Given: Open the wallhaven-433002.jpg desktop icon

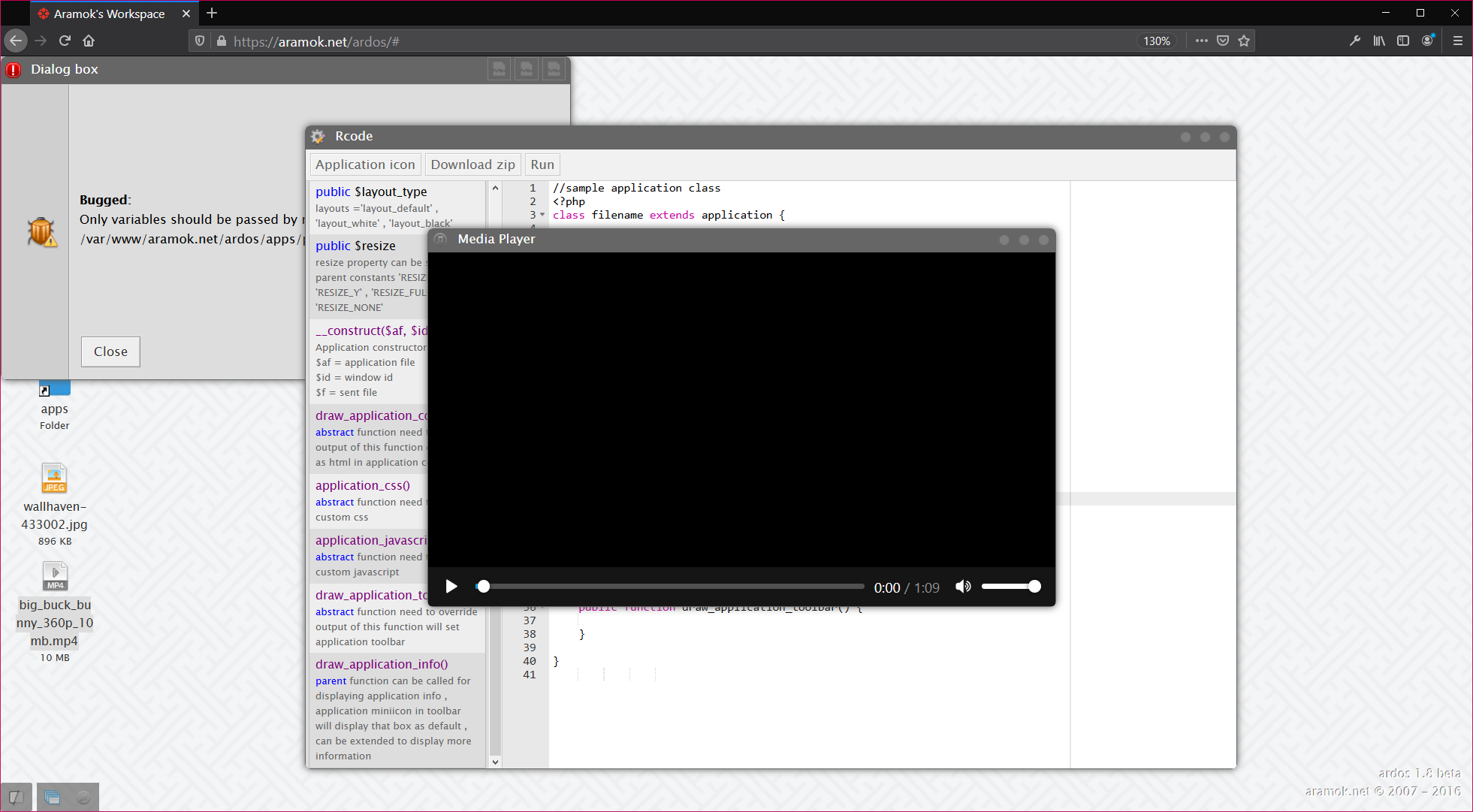Looking at the screenshot, I should (x=54, y=478).
